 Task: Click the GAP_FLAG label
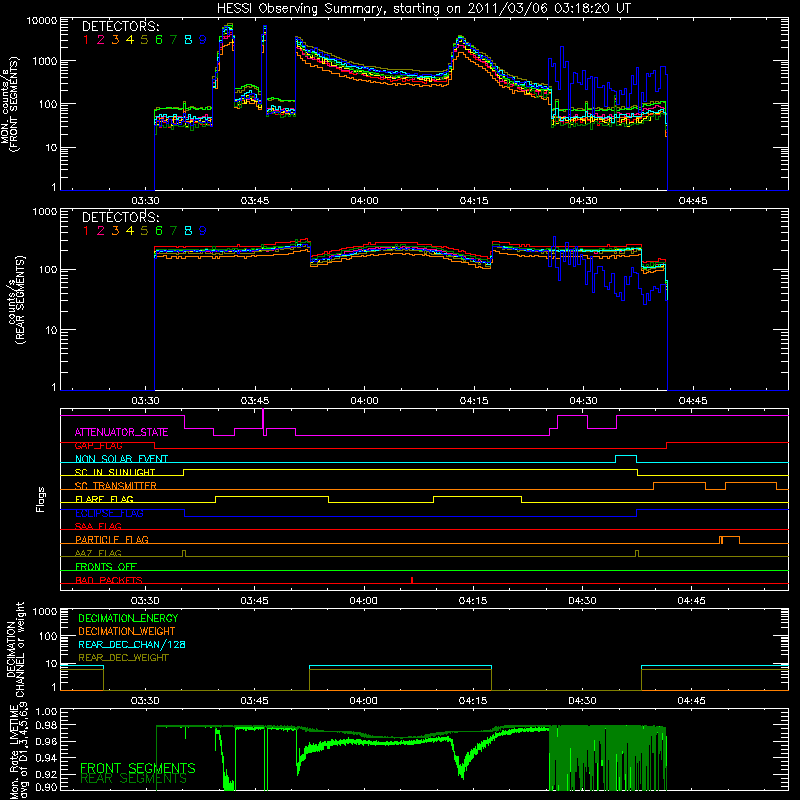98,446
